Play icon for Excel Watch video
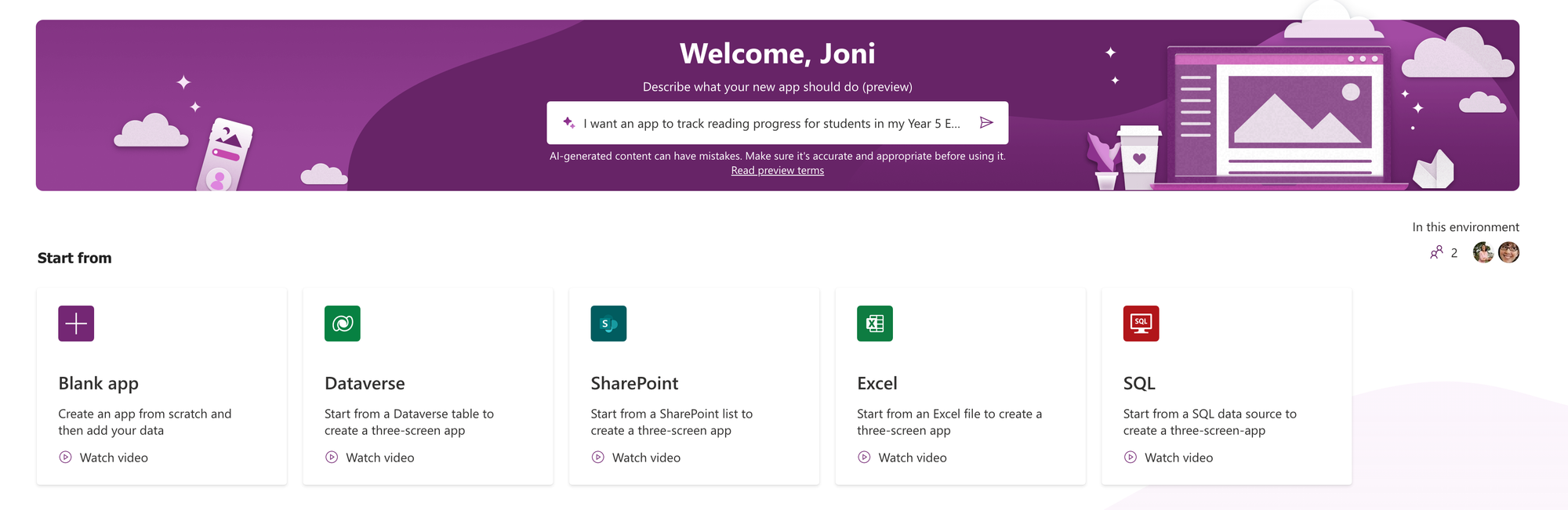 pos(864,458)
